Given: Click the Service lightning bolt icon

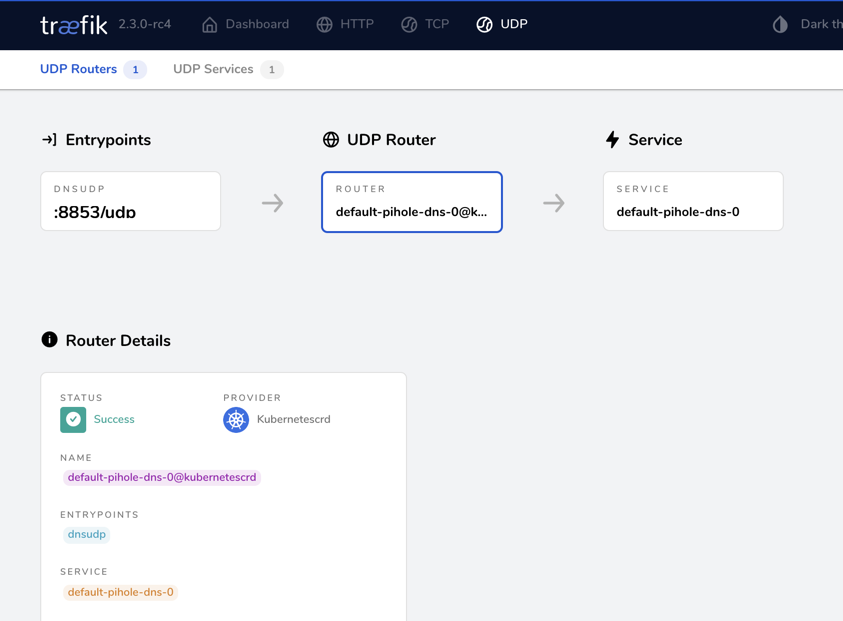Looking at the screenshot, I should (613, 140).
